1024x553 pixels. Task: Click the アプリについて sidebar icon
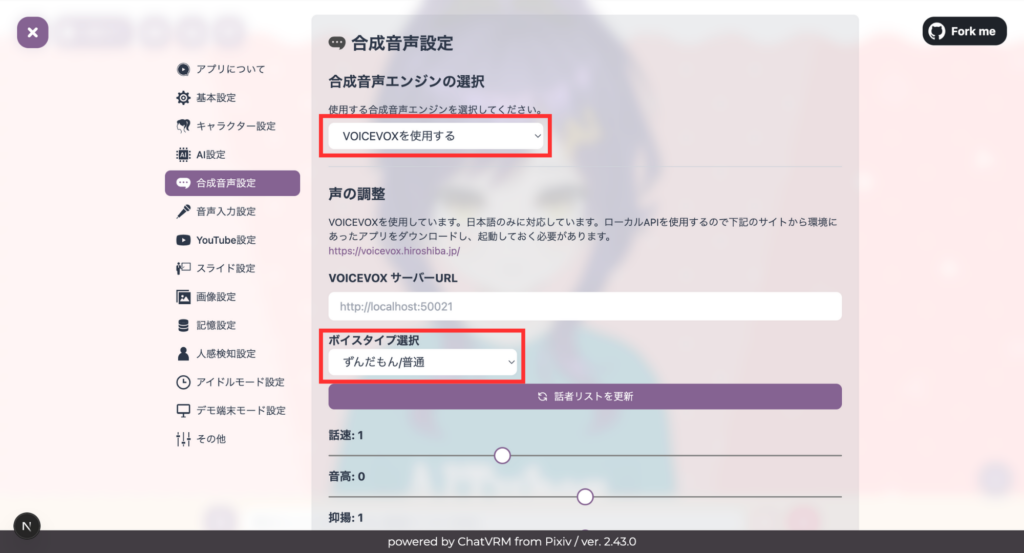[183, 69]
